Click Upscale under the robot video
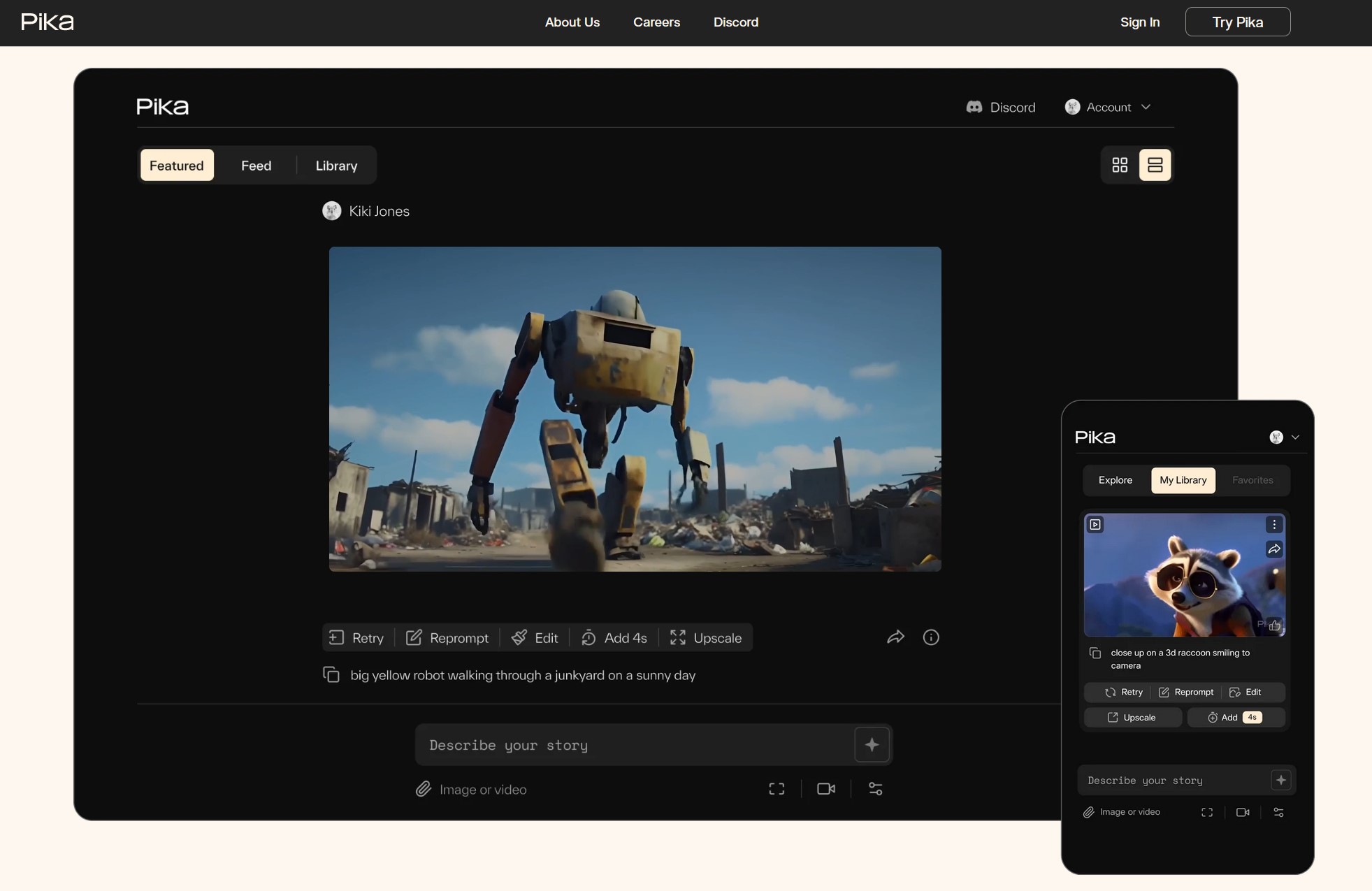Viewport: 1372px width, 891px height. coord(706,637)
